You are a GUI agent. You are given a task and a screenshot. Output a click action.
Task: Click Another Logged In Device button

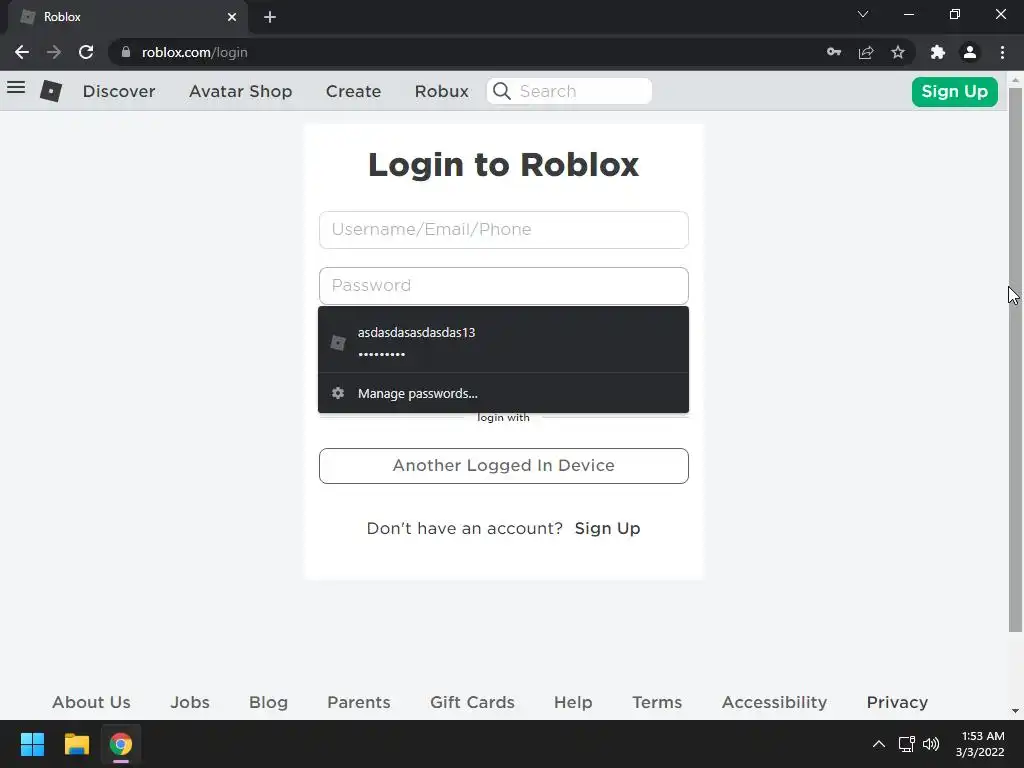[x=504, y=466]
